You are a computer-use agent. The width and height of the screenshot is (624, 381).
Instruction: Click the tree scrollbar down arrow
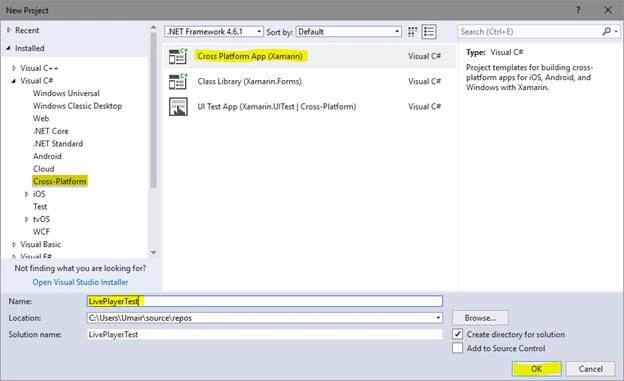[153, 252]
